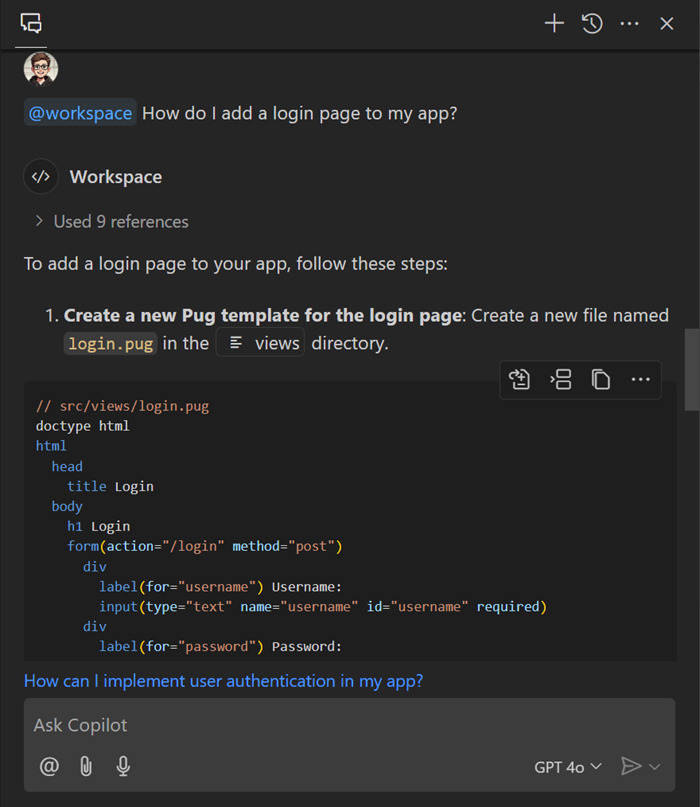The height and width of the screenshot is (807, 700).
Task: Show previous chat history
Action: click(x=591, y=23)
